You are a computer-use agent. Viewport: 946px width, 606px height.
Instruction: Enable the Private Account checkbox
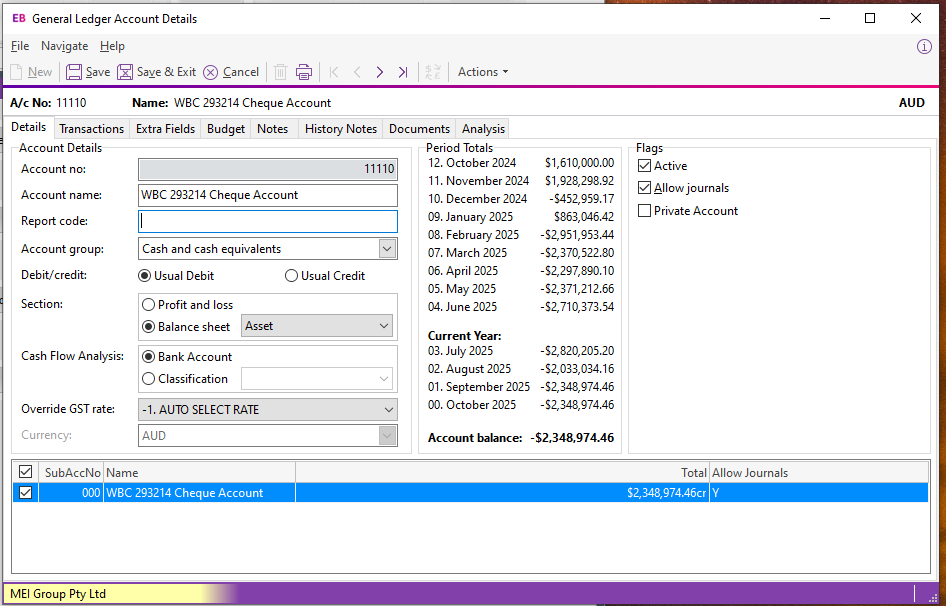(x=645, y=211)
